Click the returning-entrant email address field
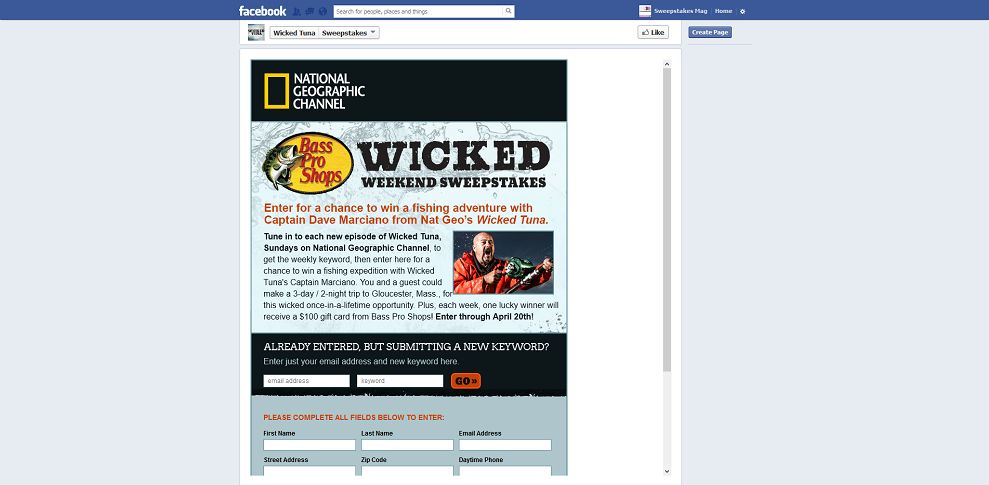The width and height of the screenshot is (989, 485). pos(307,381)
